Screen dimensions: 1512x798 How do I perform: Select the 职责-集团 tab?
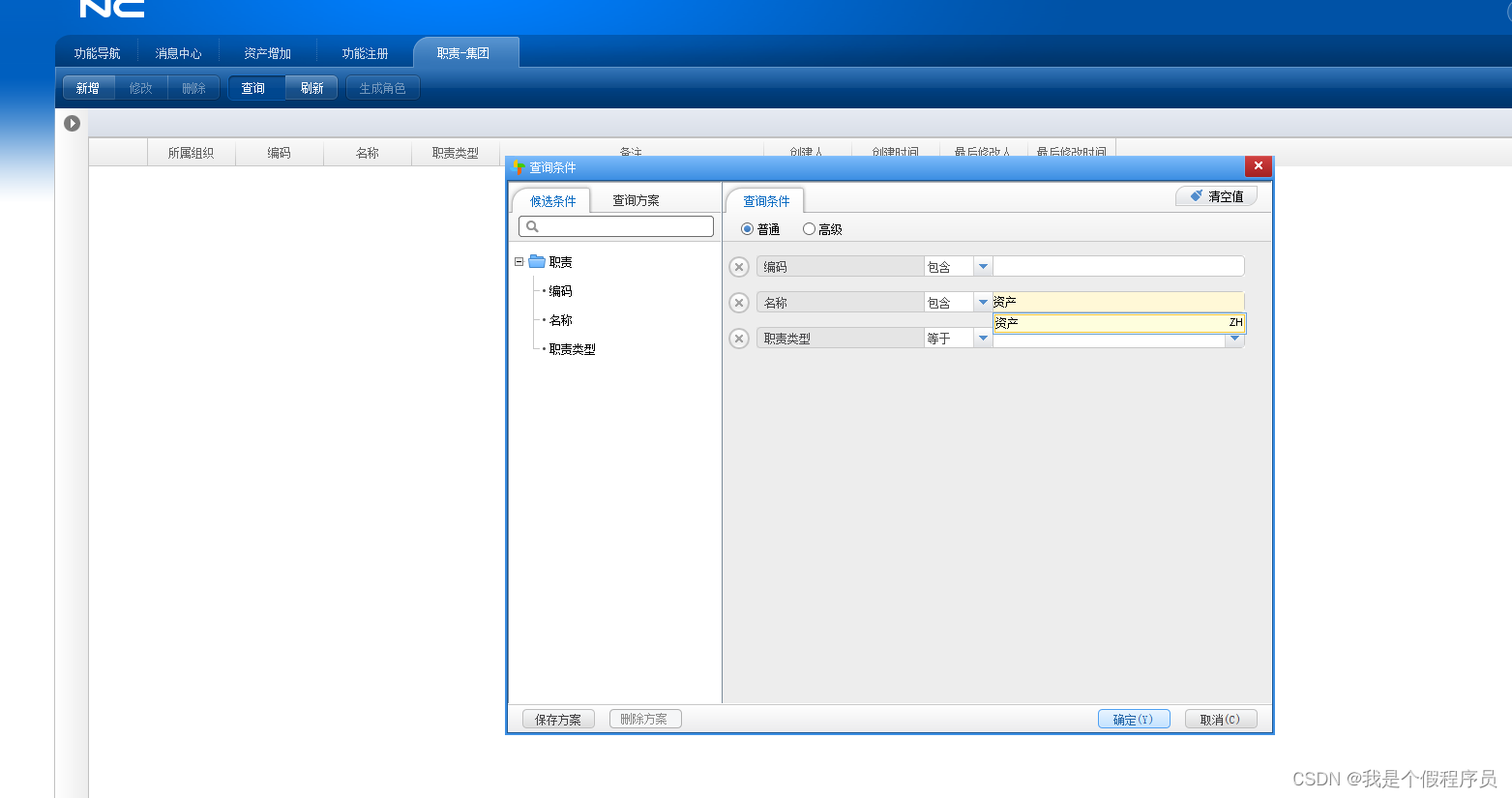point(464,52)
